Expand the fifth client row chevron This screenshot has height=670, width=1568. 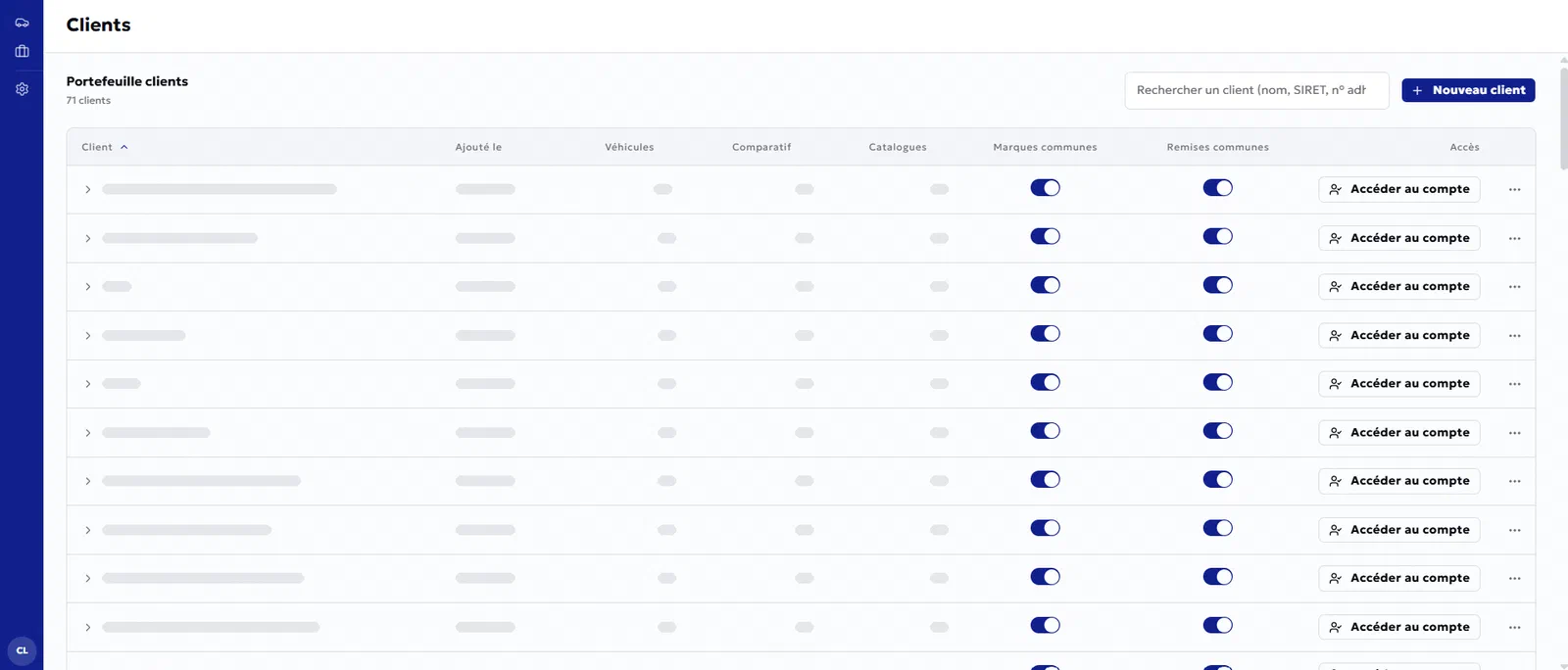click(x=87, y=384)
